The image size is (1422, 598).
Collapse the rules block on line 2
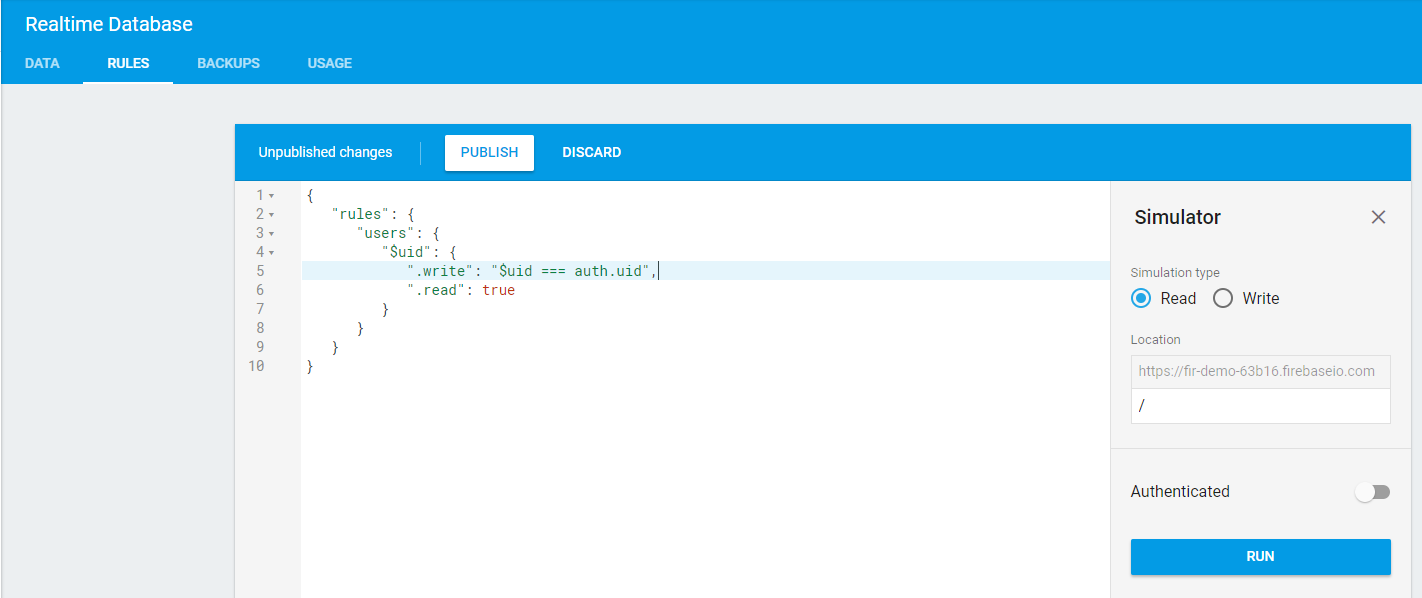click(270, 213)
